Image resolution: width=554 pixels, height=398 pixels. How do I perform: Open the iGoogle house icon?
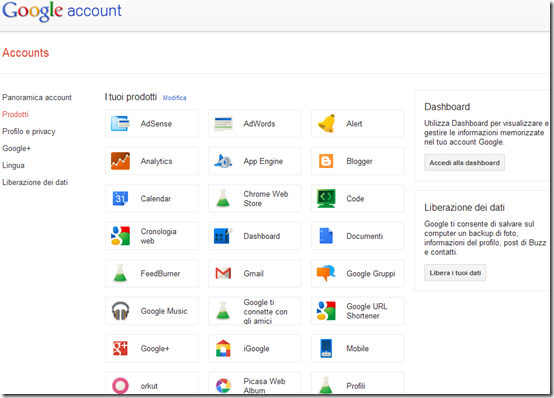223,348
